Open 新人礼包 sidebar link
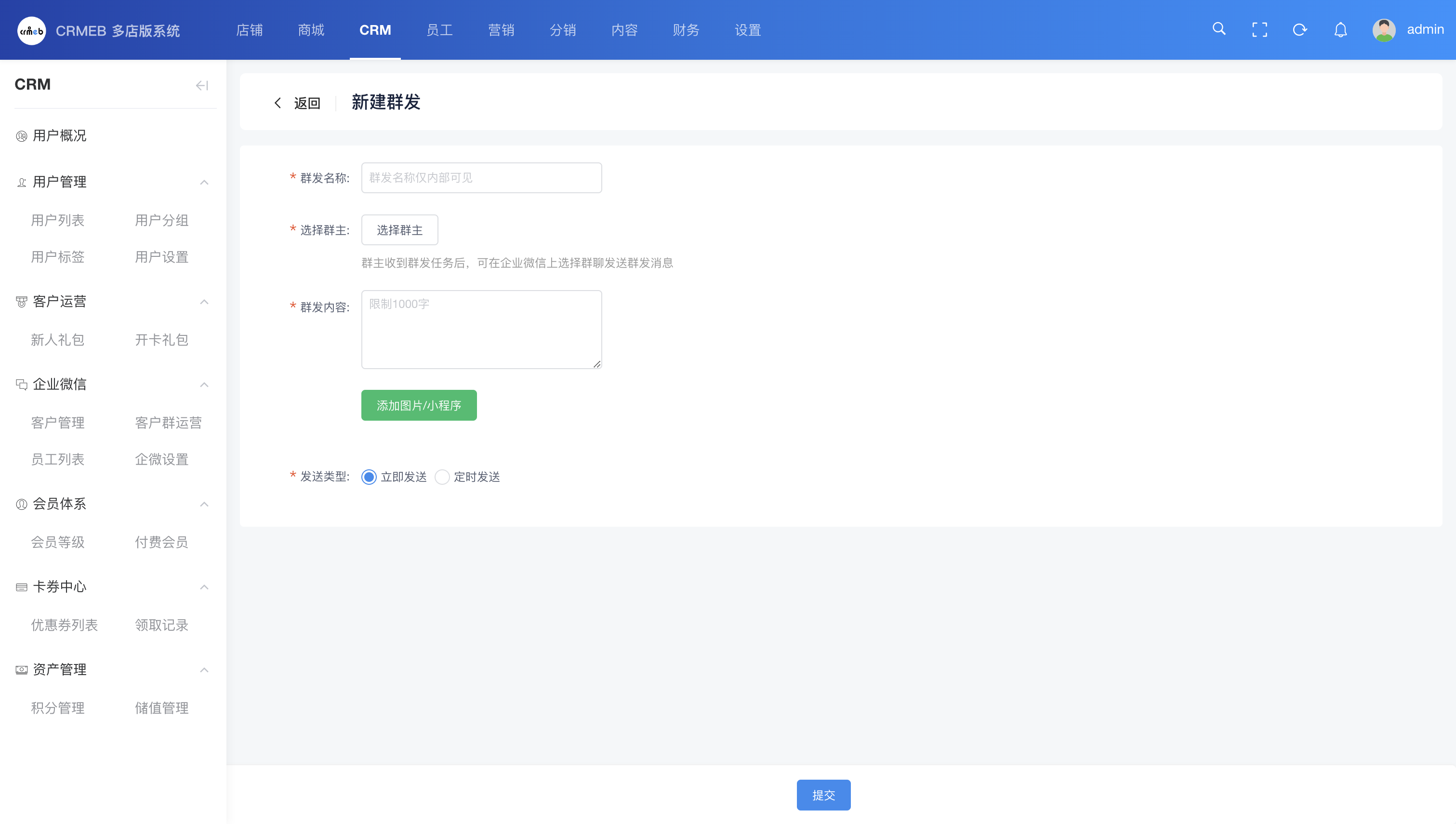This screenshot has height=824, width=1456. coord(58,340)
